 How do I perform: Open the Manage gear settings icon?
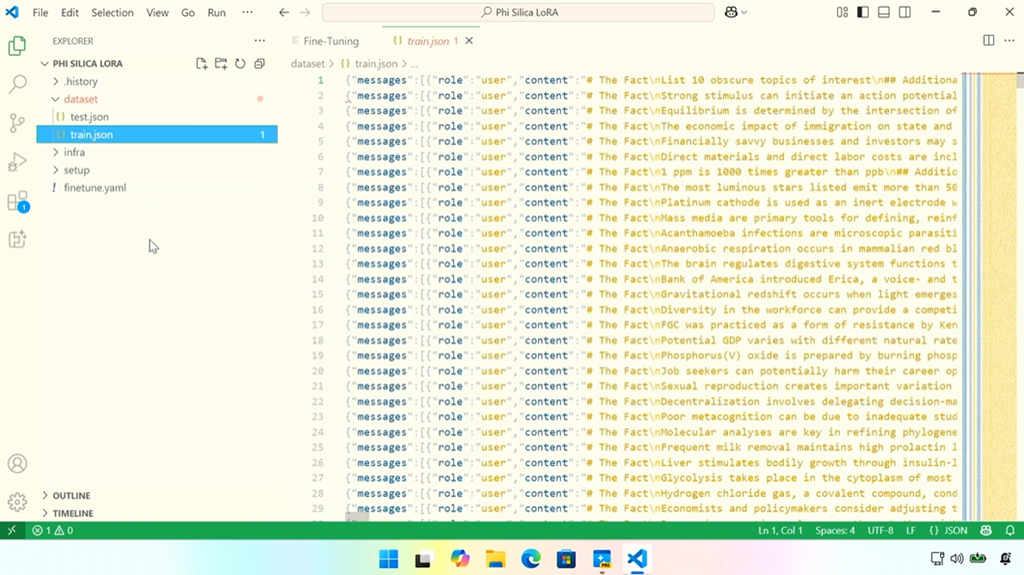[x=17, y=502]
